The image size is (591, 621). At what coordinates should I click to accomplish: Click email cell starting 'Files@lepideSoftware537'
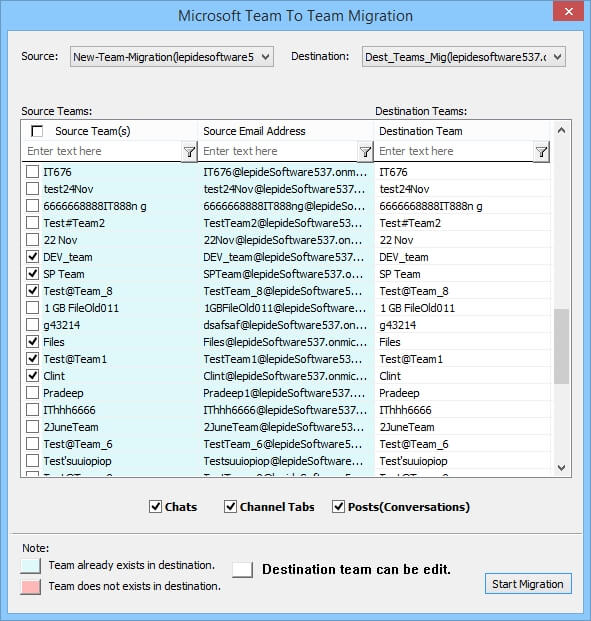[285, 342]
